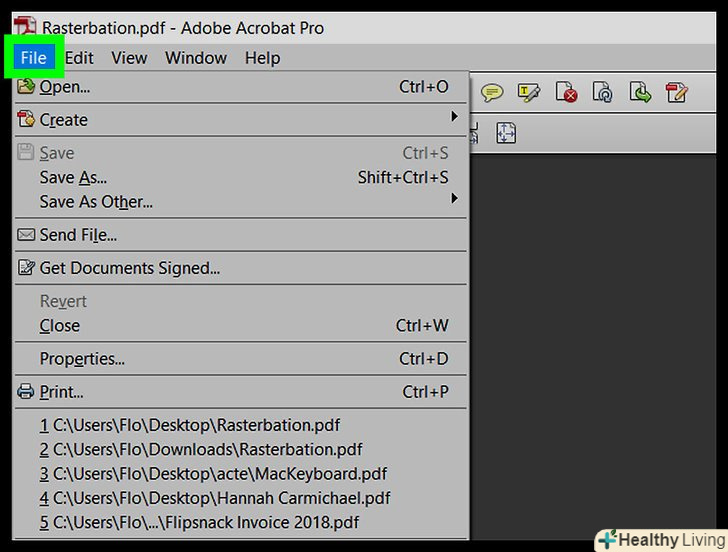728x552 pixels.
Task: Open the Window menu
Action: pos(196,58)
